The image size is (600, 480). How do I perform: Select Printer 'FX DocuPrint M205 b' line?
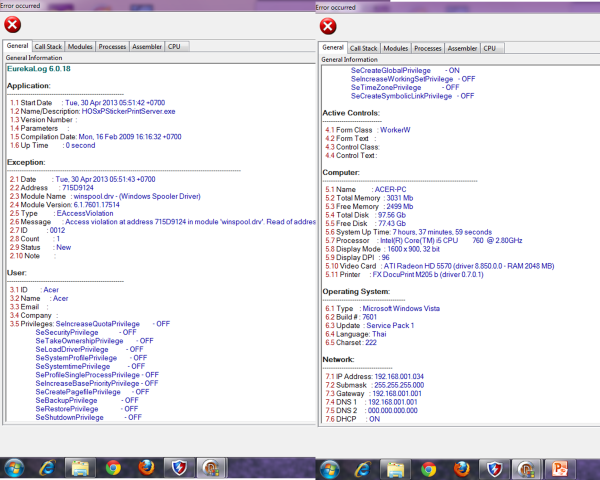tap(404, 274)
